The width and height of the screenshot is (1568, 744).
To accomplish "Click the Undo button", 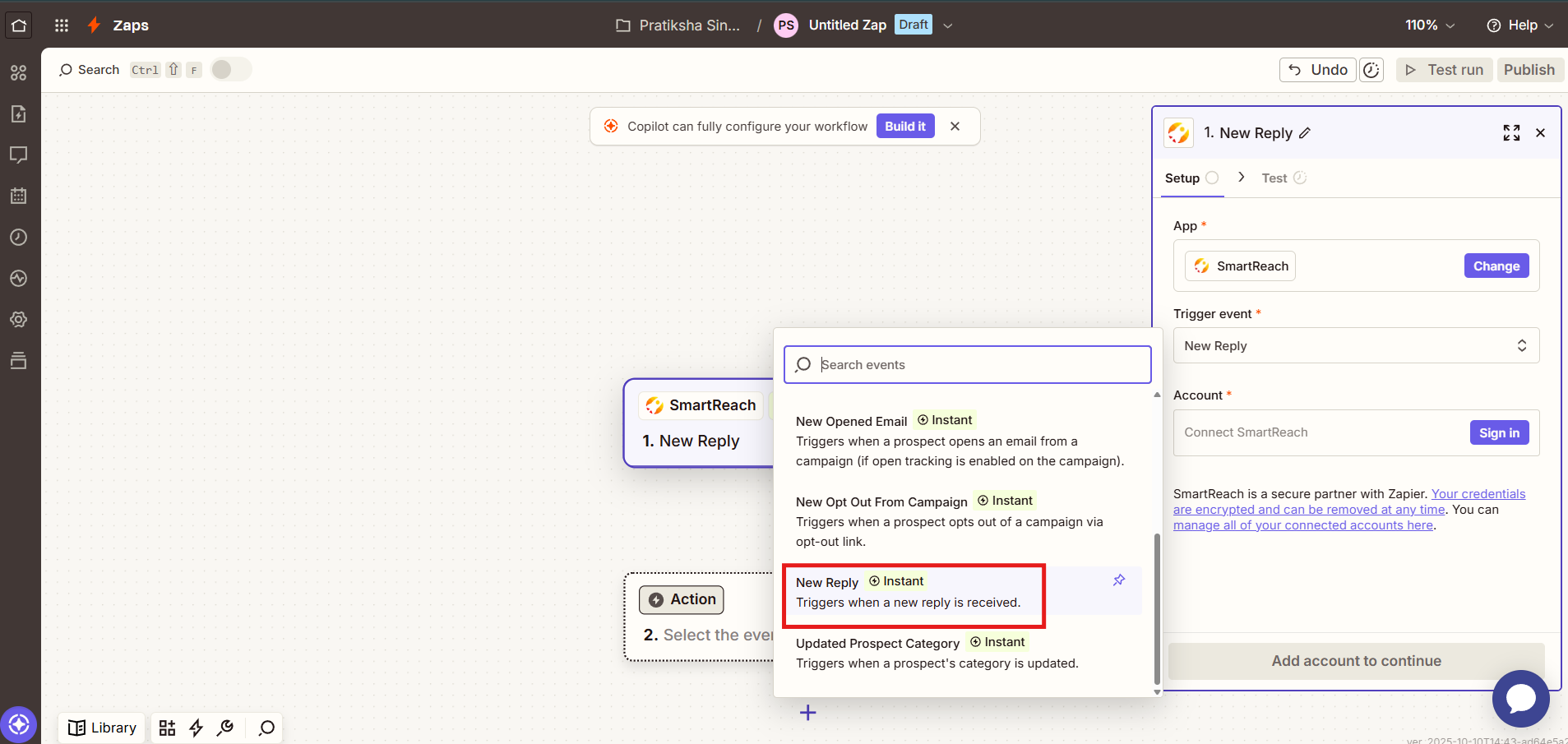I will click(x=1317, y=70).
